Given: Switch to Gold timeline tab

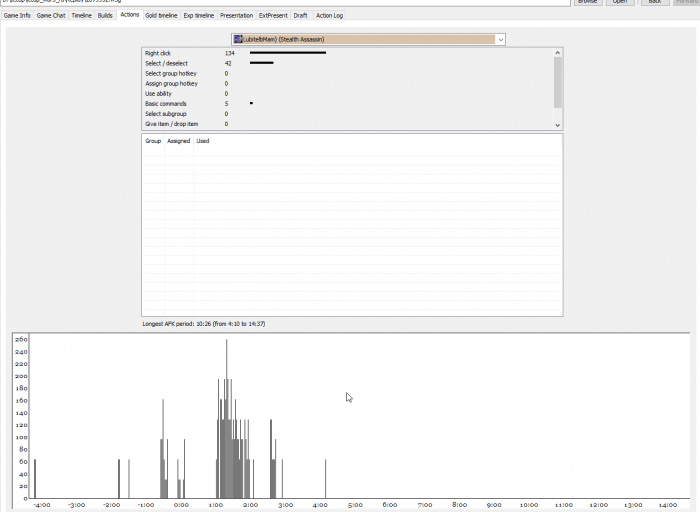Looking at the screenshot, I should tap(161, 16).
